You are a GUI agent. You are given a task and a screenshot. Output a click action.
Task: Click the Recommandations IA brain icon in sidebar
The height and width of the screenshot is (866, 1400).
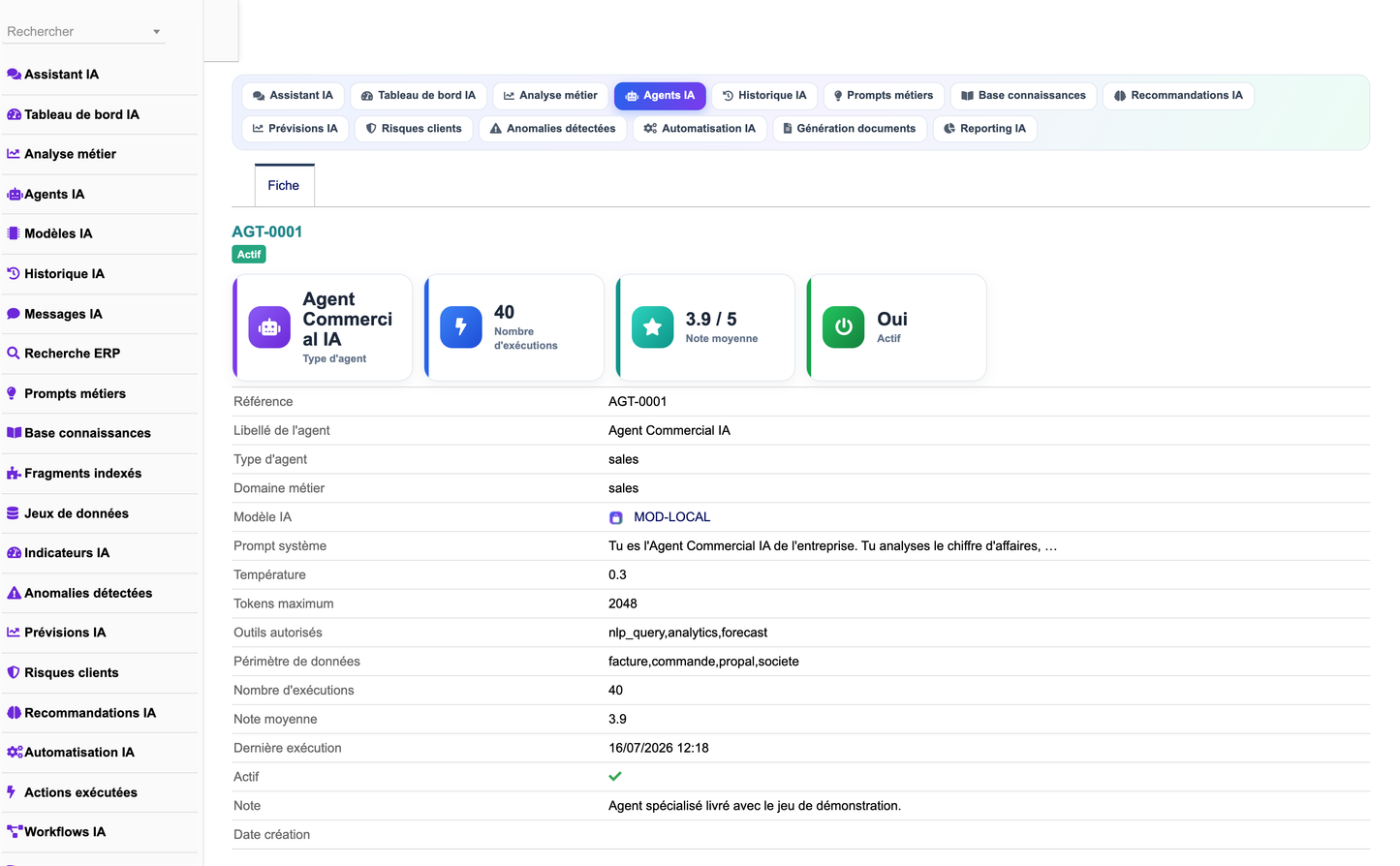[x=14, y=713]
